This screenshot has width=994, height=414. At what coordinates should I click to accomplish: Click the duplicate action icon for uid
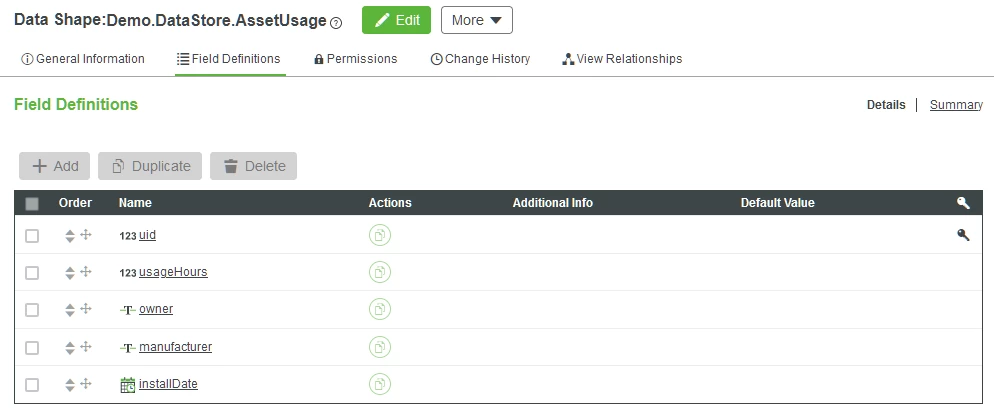tap(380, 235)
